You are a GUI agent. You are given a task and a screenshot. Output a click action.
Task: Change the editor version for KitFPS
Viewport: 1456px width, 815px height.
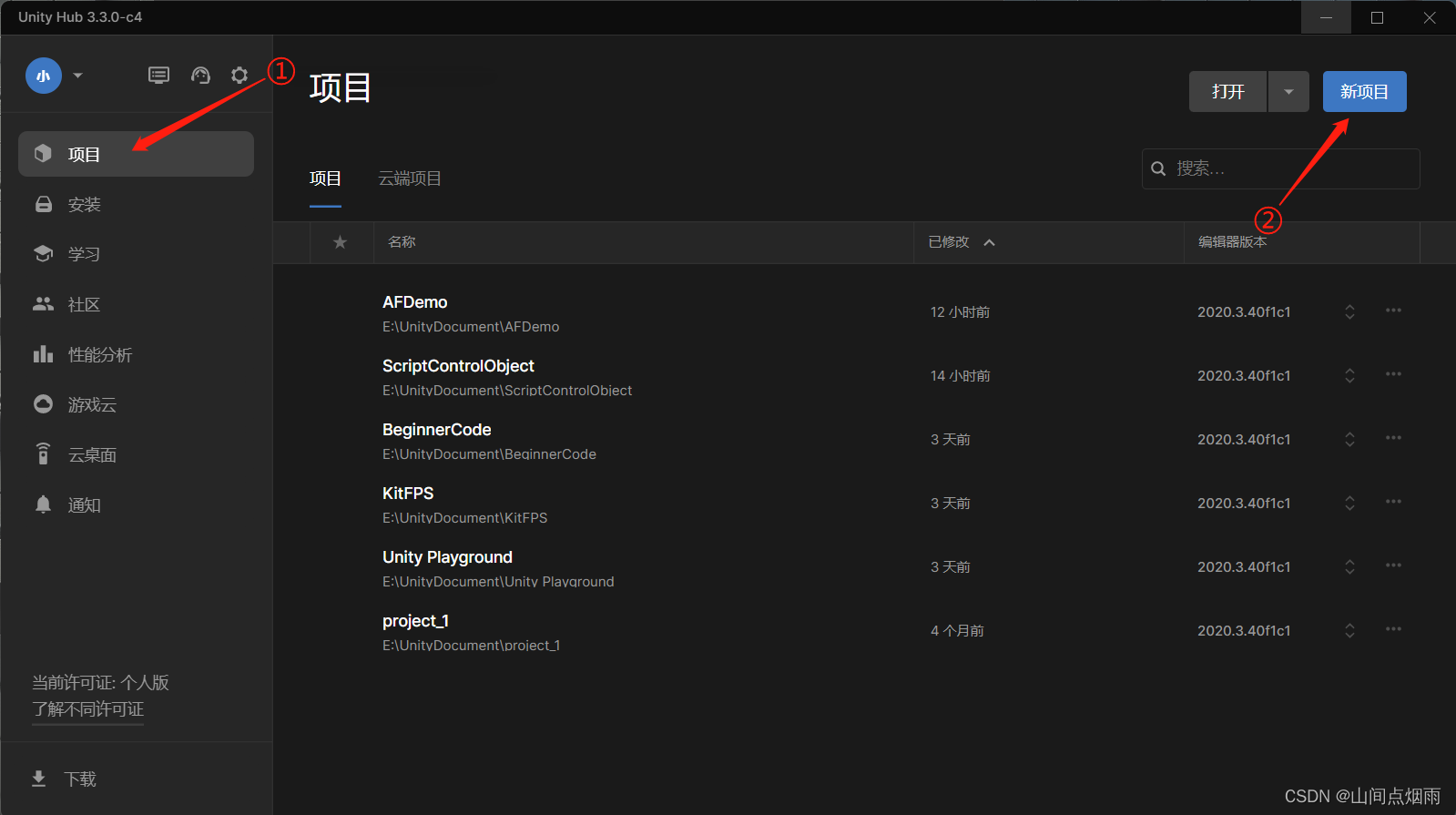coord(1349,503)
